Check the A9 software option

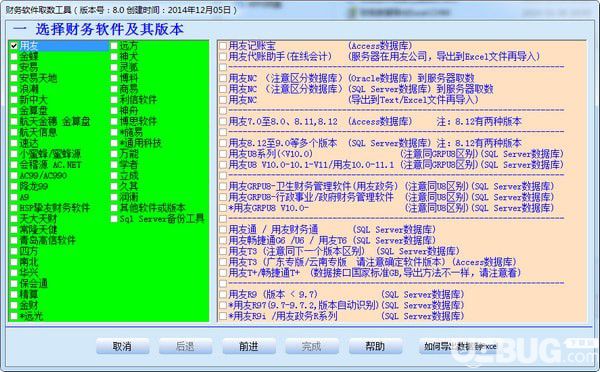pos(14,197)
